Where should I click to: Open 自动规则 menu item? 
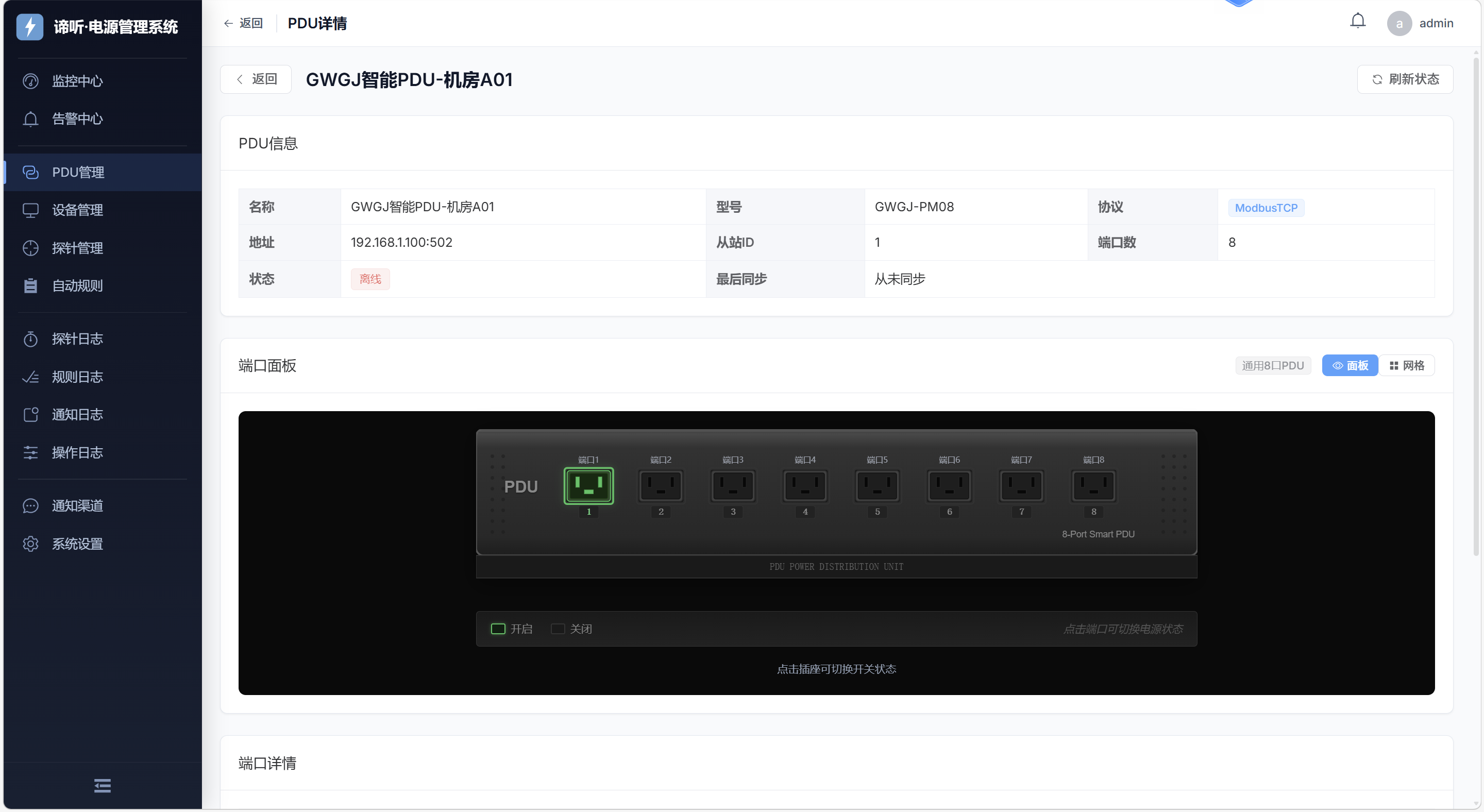tap(77, 285)
